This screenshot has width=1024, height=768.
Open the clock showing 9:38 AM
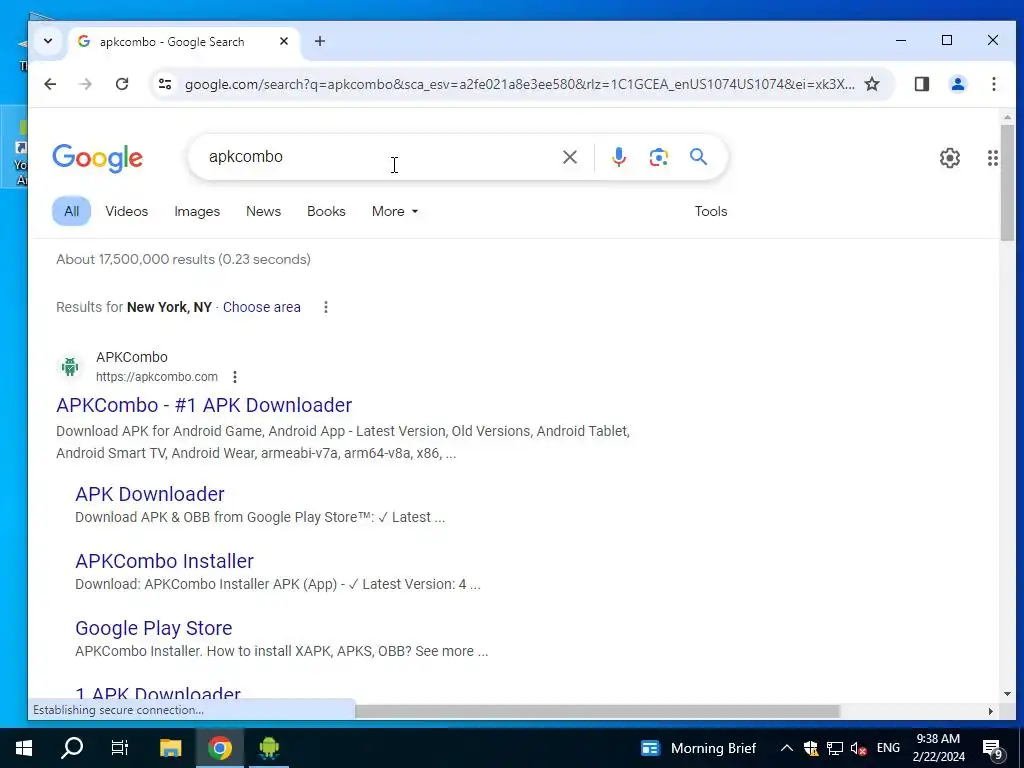tap(938, 748)
